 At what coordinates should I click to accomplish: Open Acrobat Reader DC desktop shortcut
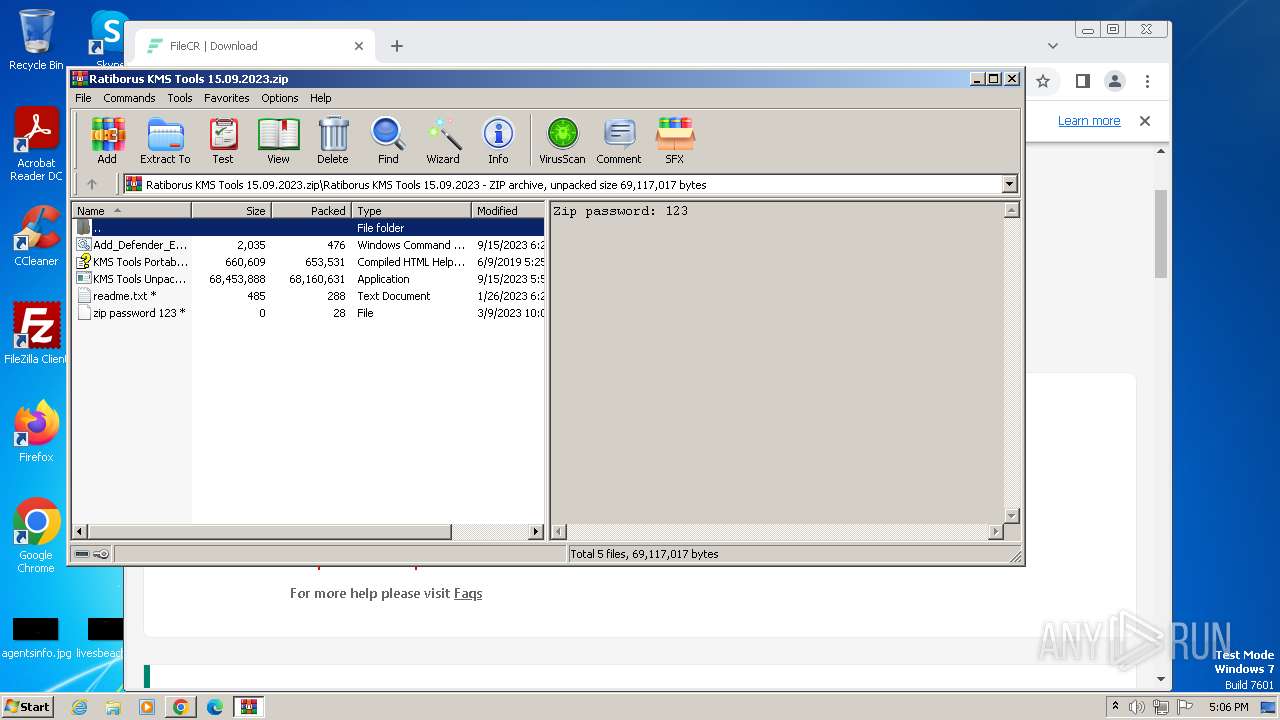click(36, 145)
